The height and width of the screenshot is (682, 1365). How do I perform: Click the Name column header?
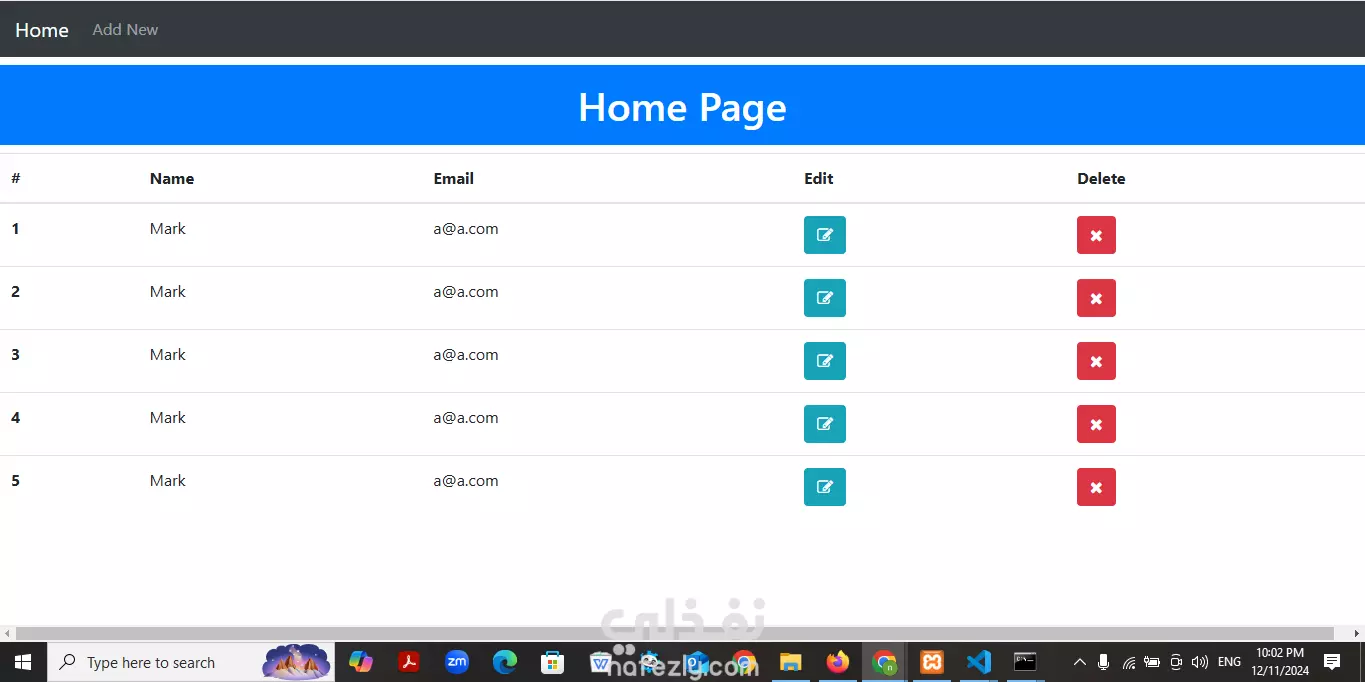[x=172, y=179]
